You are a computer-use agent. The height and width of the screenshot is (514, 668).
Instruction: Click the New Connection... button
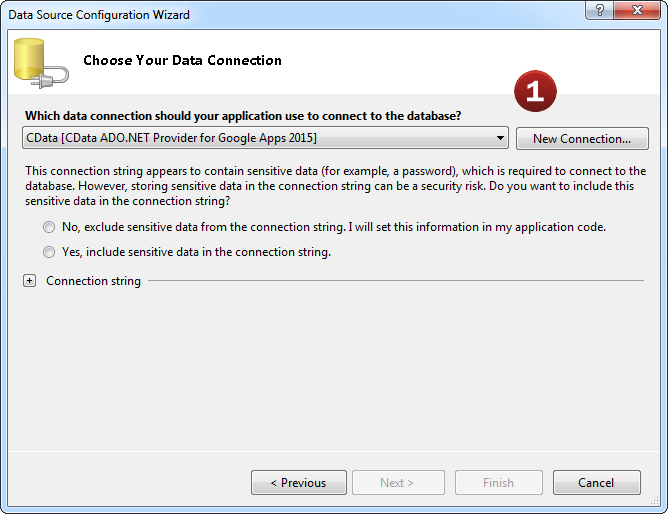click(x=582, y=139)
